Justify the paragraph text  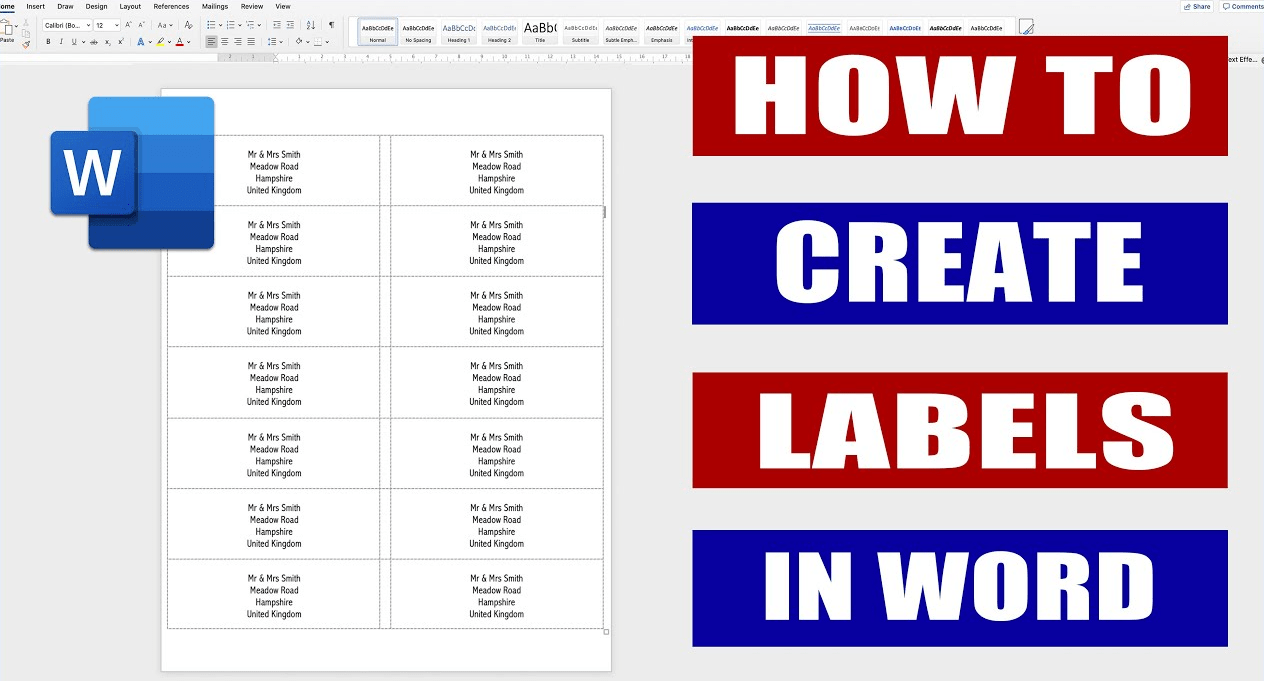tap(251, 42)
